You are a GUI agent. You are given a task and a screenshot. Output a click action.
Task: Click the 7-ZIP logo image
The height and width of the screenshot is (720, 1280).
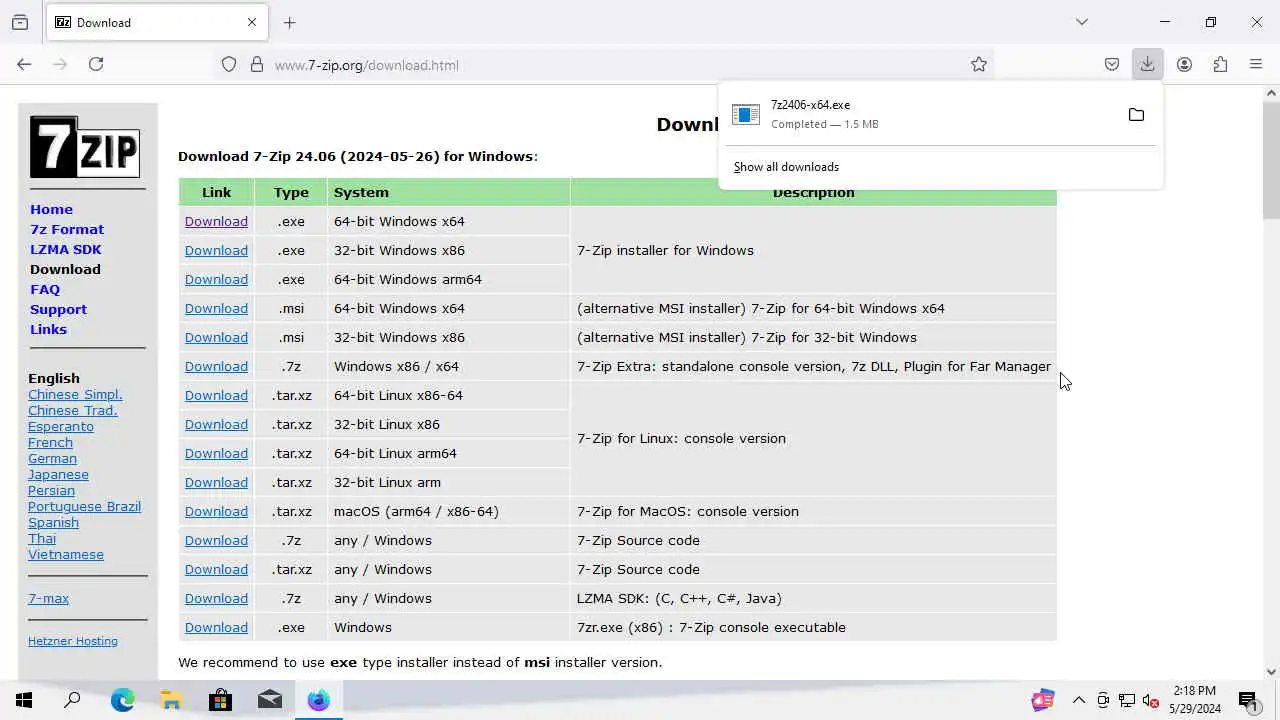(85, 147)
